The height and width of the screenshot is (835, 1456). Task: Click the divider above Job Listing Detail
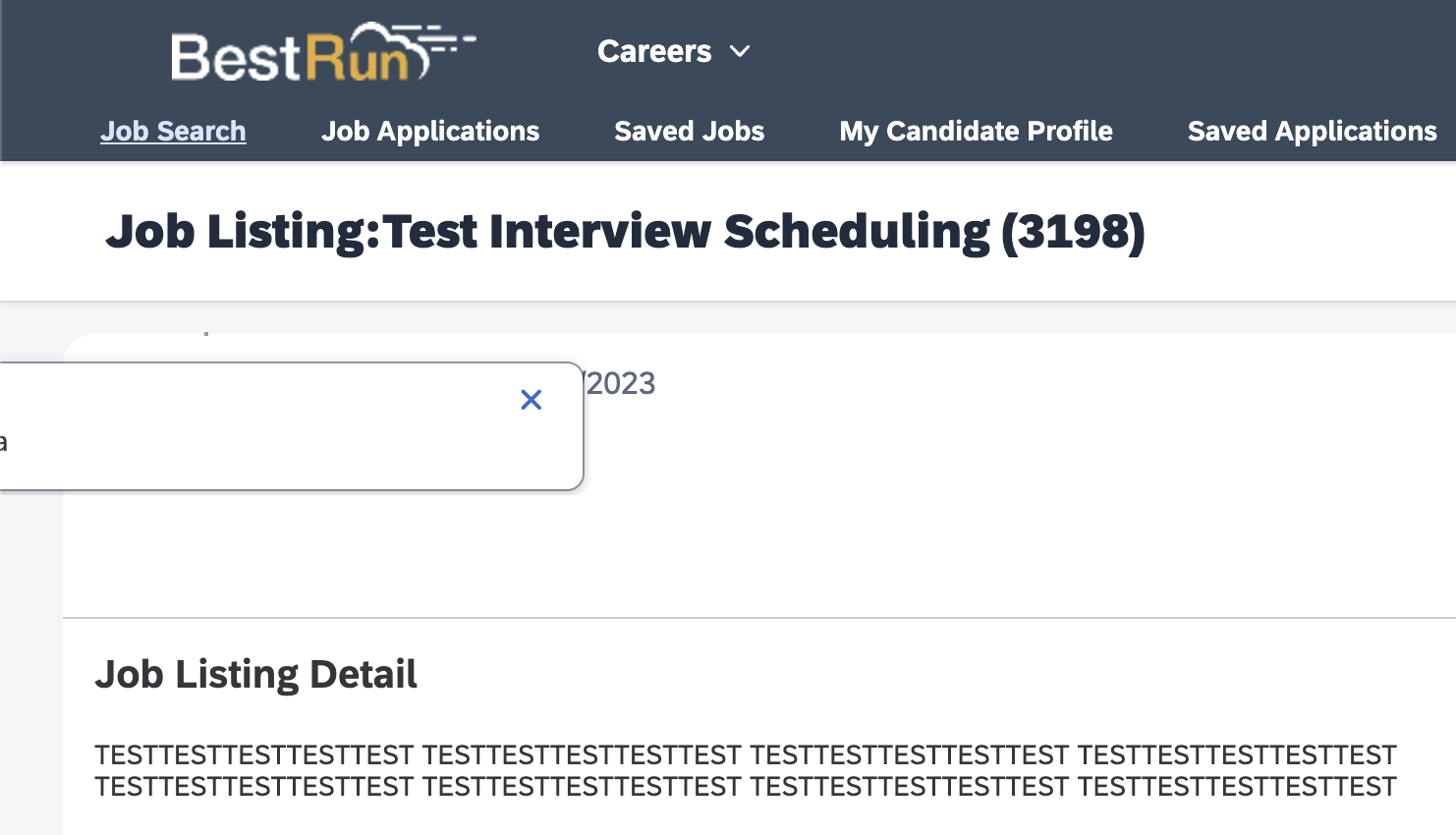point(759,618)
